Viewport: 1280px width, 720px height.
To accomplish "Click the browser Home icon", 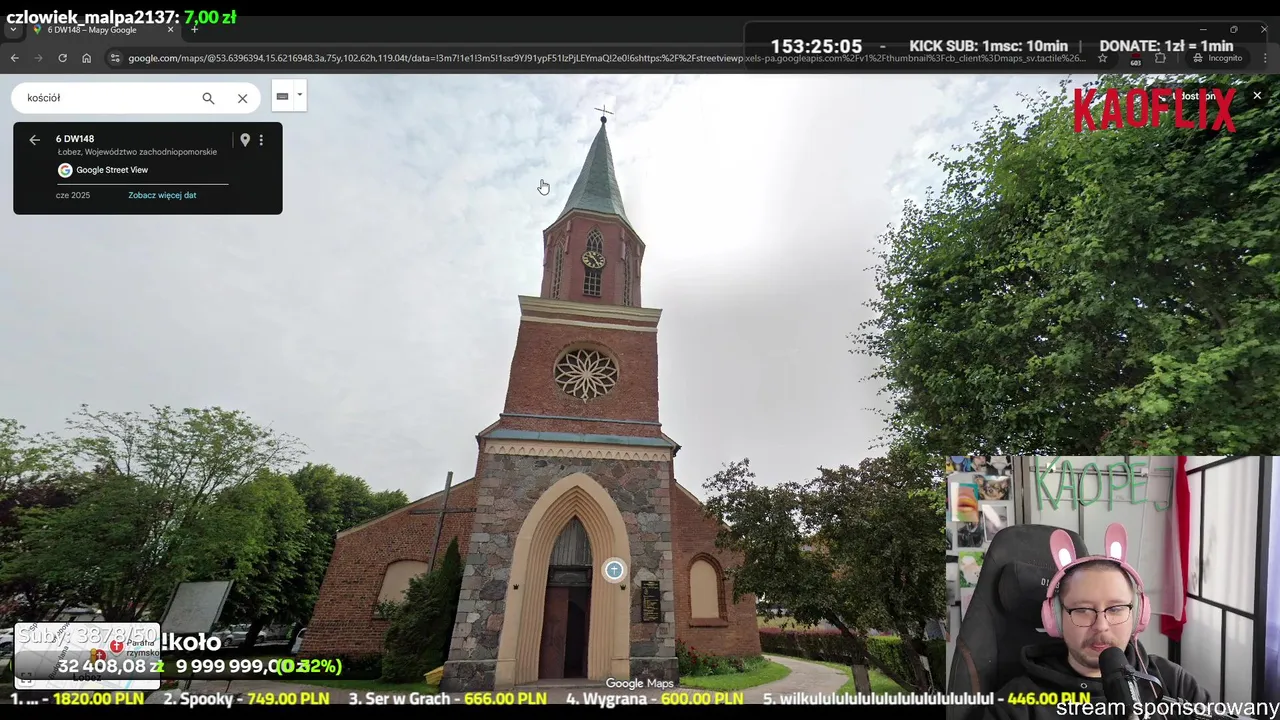I will [86, 58].
